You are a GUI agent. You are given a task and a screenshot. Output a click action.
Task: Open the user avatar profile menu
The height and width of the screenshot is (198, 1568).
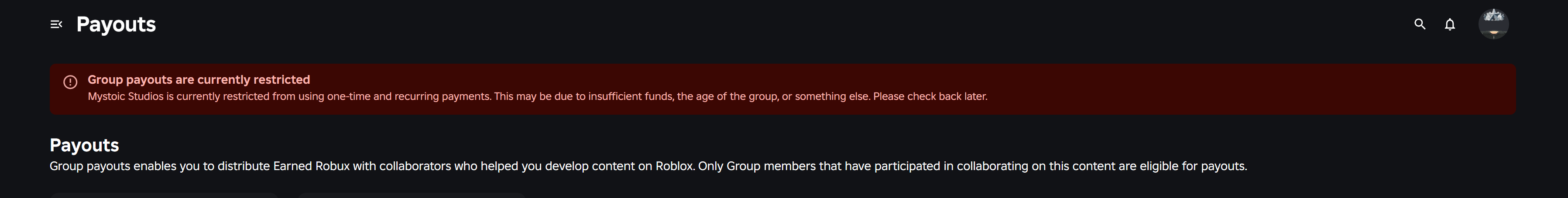1493,24
